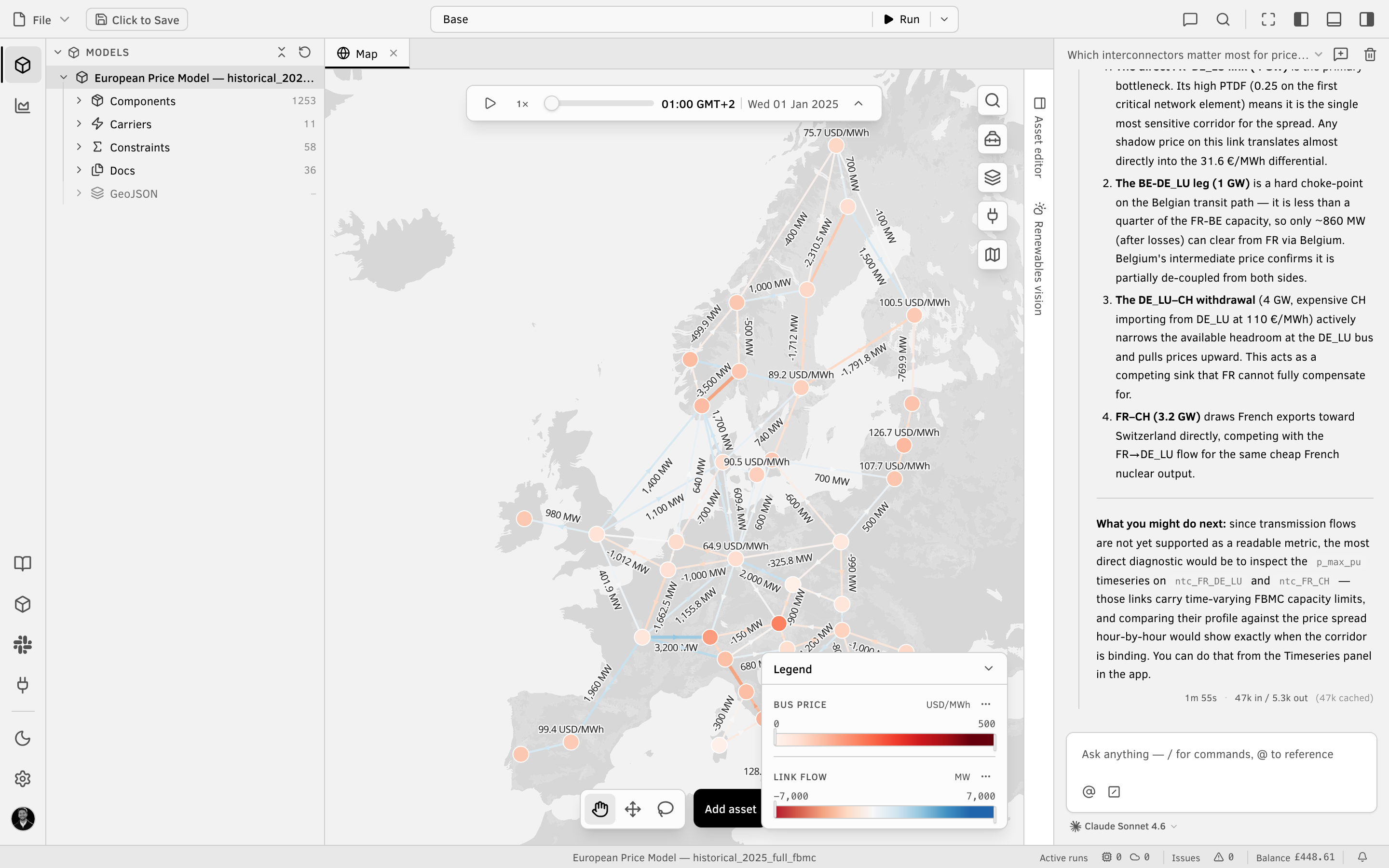The width and height of the screenshot is (1389, 868).
Task: Close the Map tab
Action: pos(394,54)
